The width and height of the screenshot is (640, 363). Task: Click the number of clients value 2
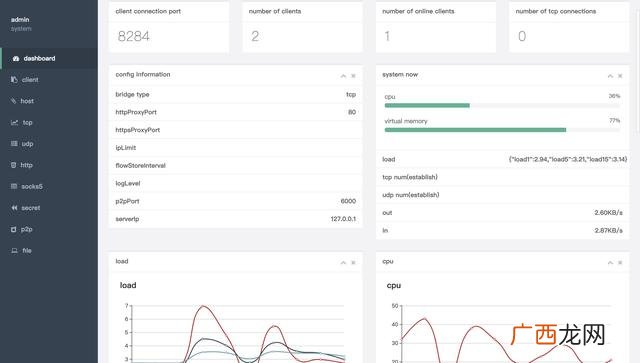click(255, 36)
